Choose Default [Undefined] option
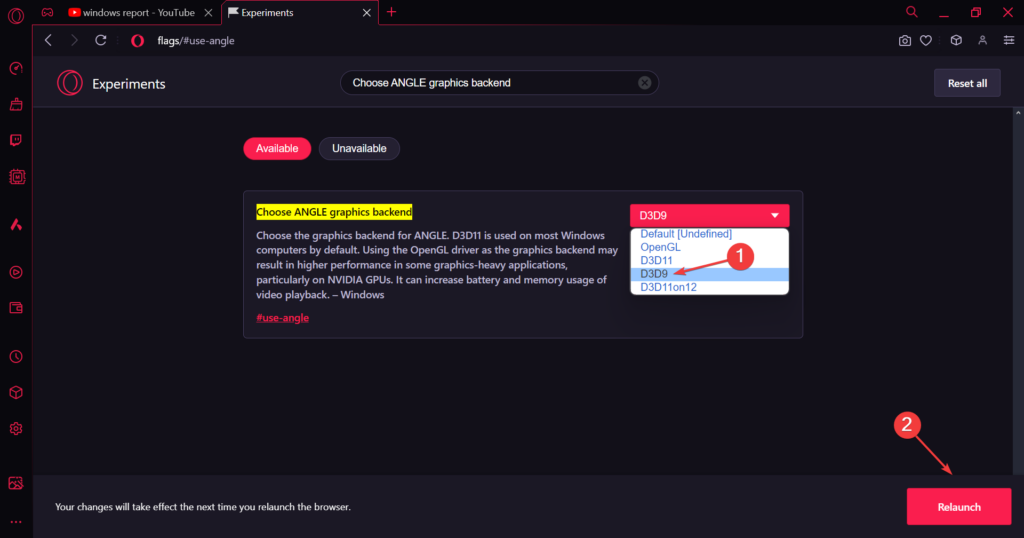Screen dimensions: 1024x538 (709, 234)
